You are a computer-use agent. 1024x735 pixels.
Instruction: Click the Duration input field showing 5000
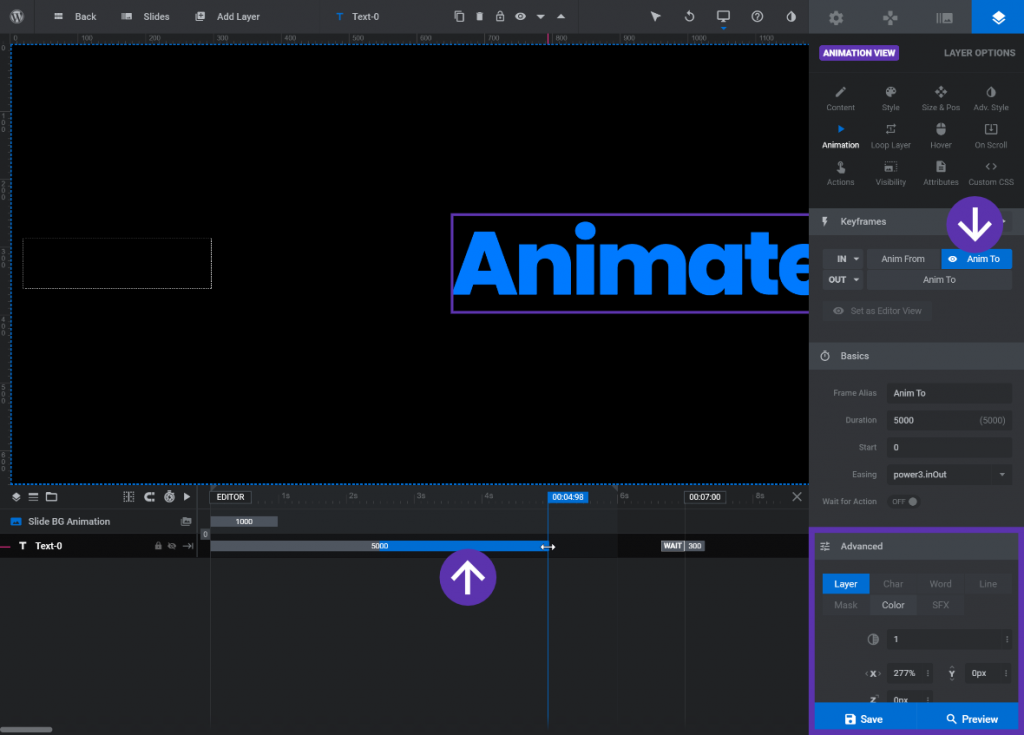pyautogui.click(x=948, y=420)
